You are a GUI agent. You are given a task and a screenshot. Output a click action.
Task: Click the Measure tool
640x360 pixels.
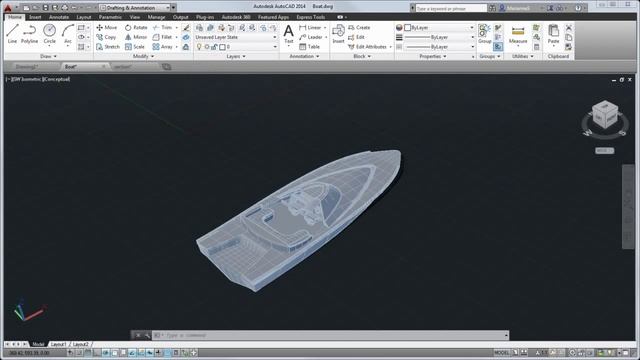click(518, 35)
